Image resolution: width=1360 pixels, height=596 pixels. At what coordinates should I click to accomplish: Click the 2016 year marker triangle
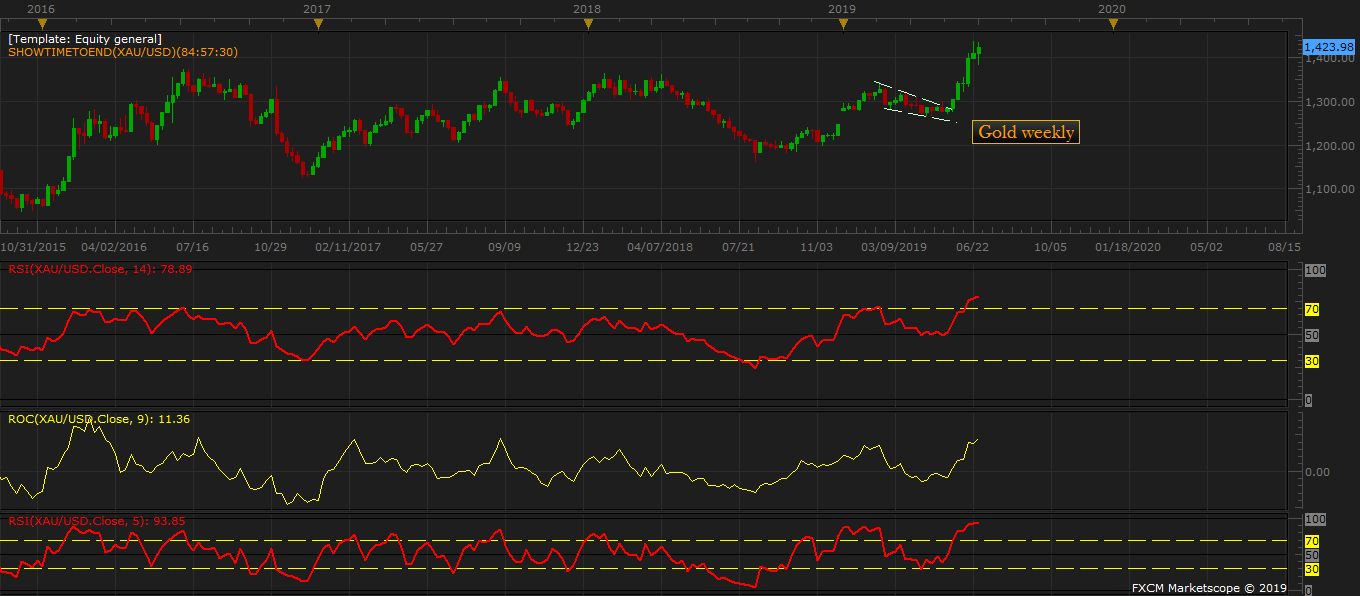point(42,24)
